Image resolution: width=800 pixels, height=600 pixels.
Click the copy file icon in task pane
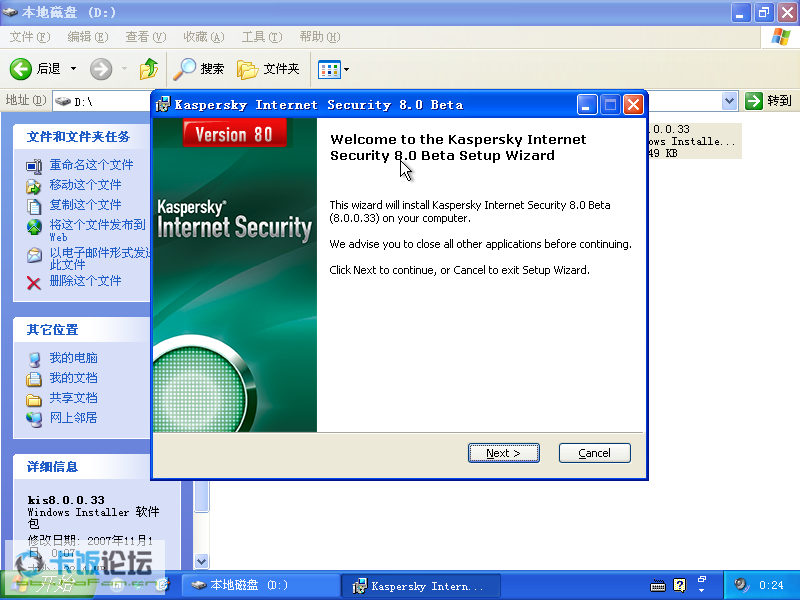[x=34, y=206]
